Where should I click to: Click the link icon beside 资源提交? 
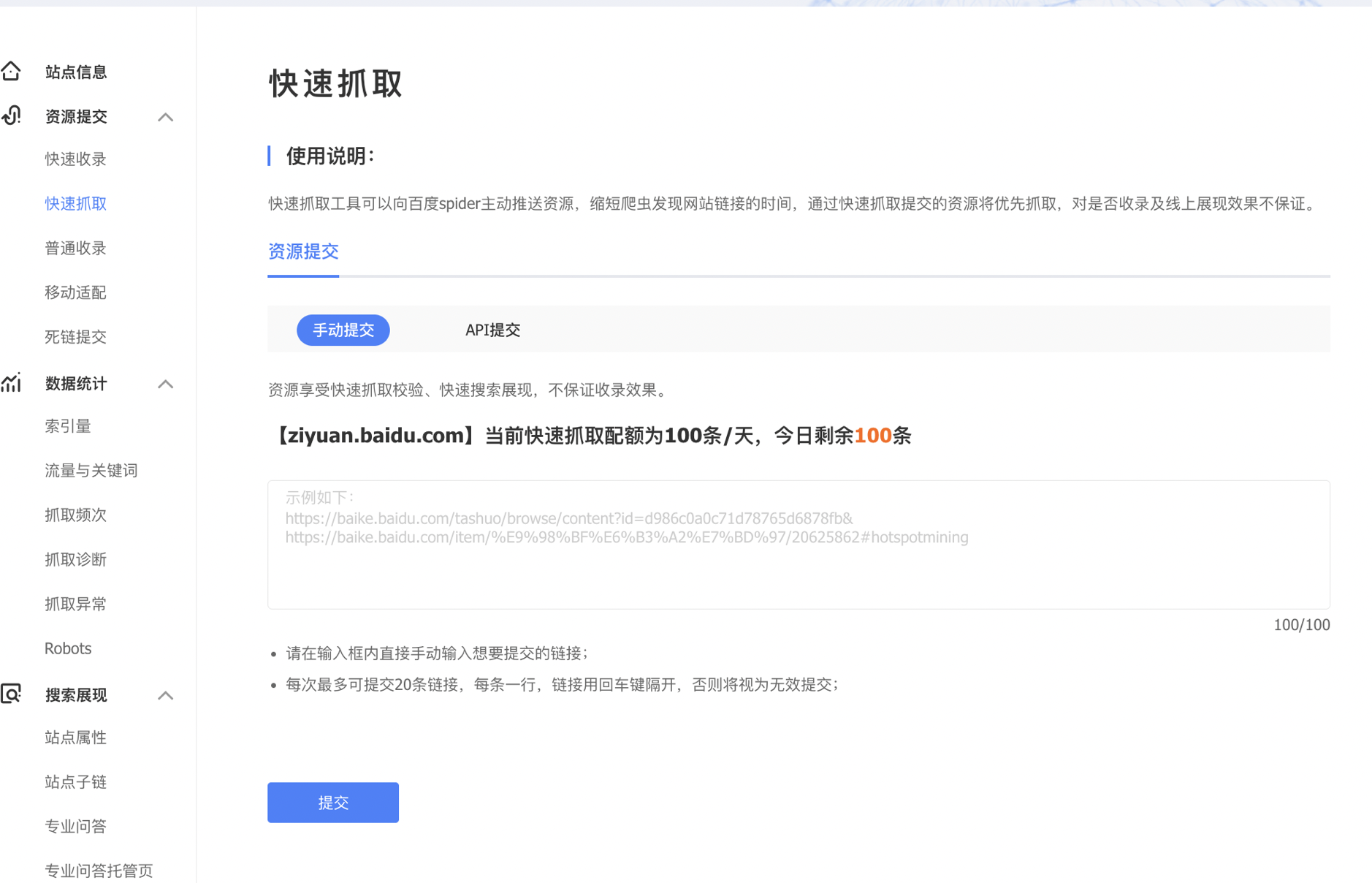point(12,115)
